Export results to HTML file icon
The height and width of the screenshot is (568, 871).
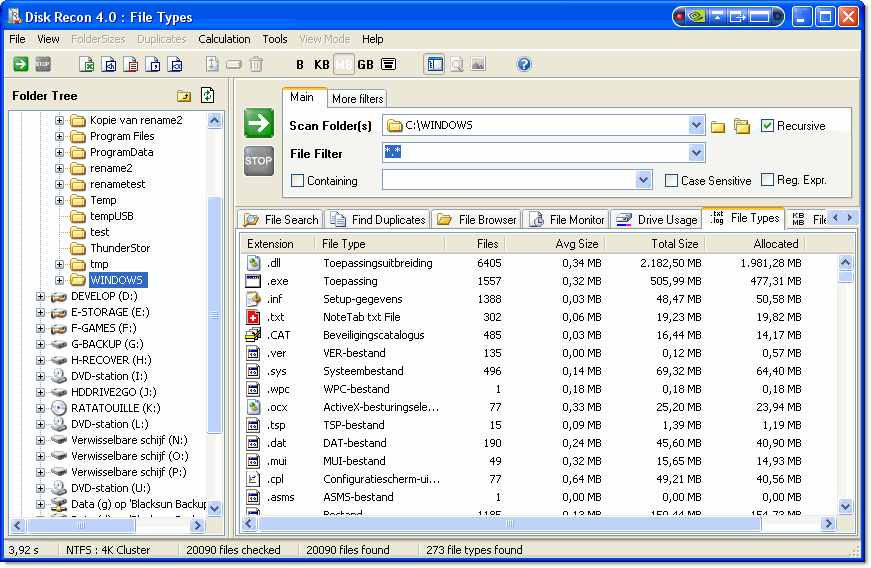[109, 64]
